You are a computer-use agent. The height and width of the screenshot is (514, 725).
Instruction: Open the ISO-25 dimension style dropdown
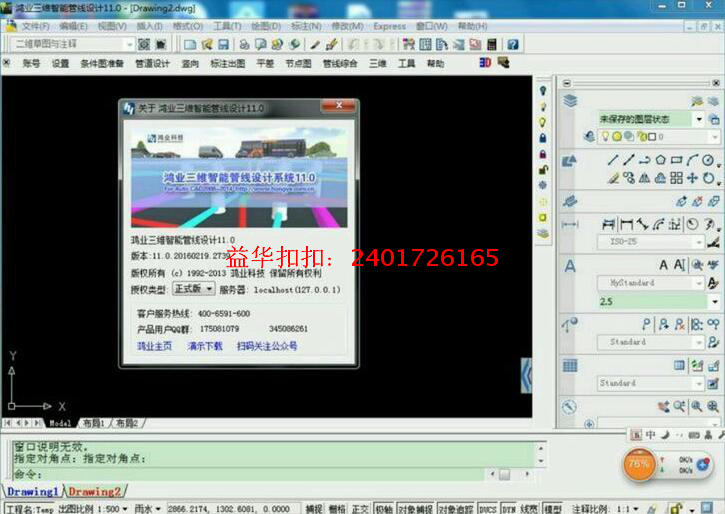coord(651,242)
